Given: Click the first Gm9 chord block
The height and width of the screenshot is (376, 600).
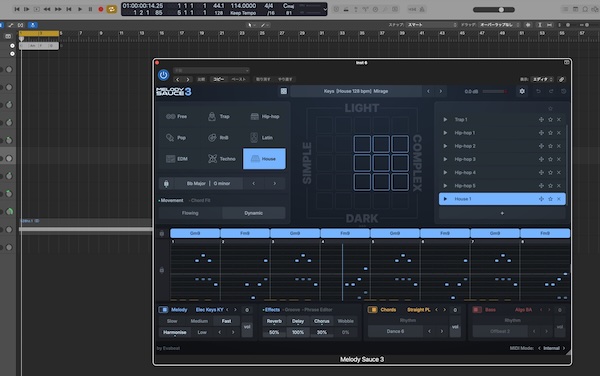Looking at the screenshot, I should pyautogui.click(x=195, y=233).
